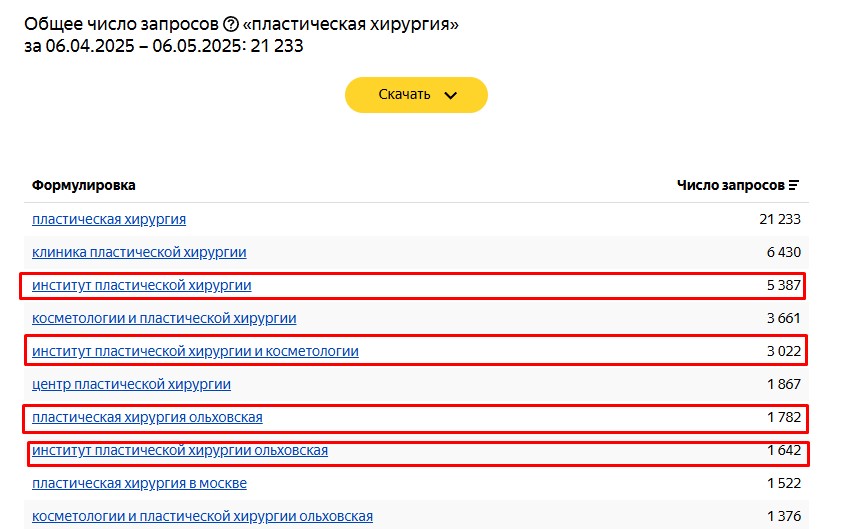This screenshot has height=529, width=848.
Task: Open пластическая хирургия ольховская link
Action: click(x=147, y=417)
